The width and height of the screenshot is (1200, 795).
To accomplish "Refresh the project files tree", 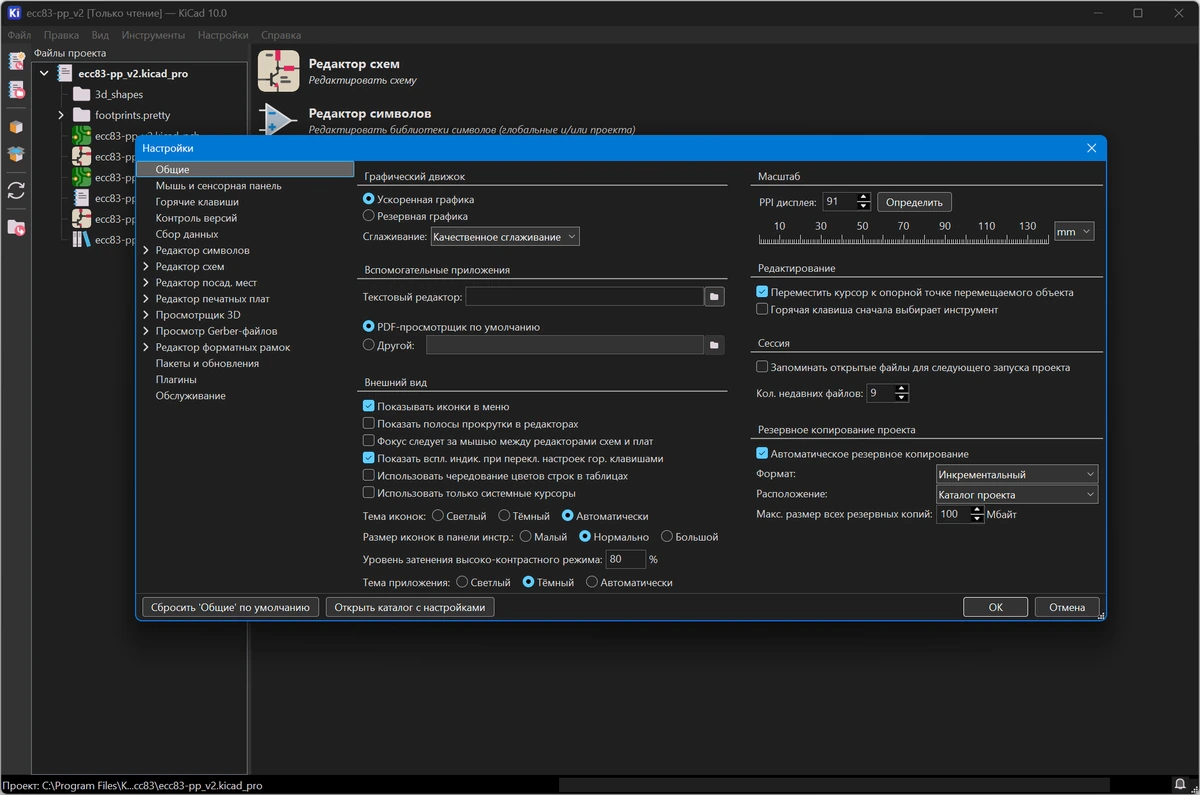I will tap(16, 190).
